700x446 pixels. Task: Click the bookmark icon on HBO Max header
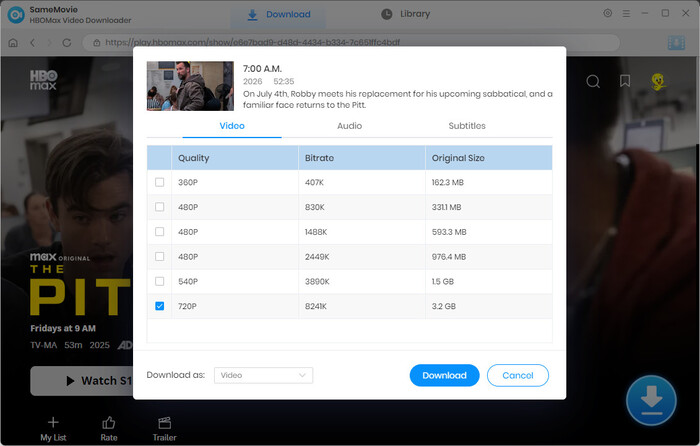(625, 82)
